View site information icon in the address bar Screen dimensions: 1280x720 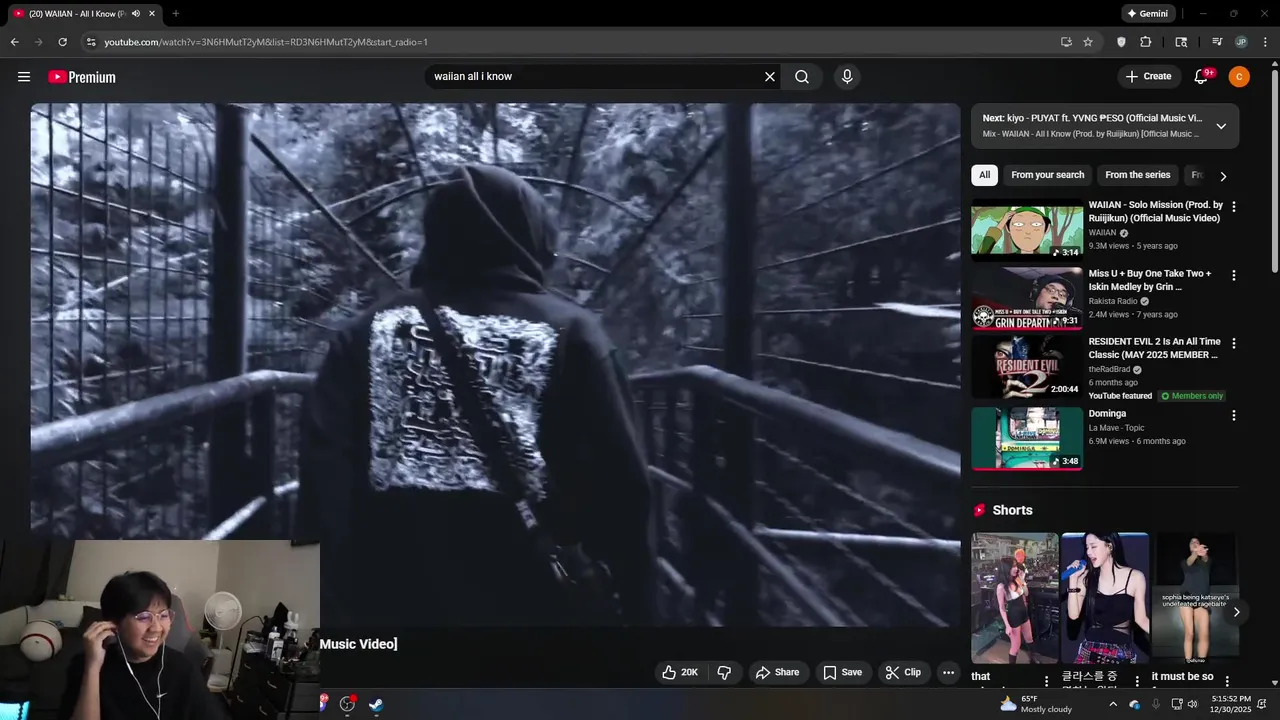90,42
